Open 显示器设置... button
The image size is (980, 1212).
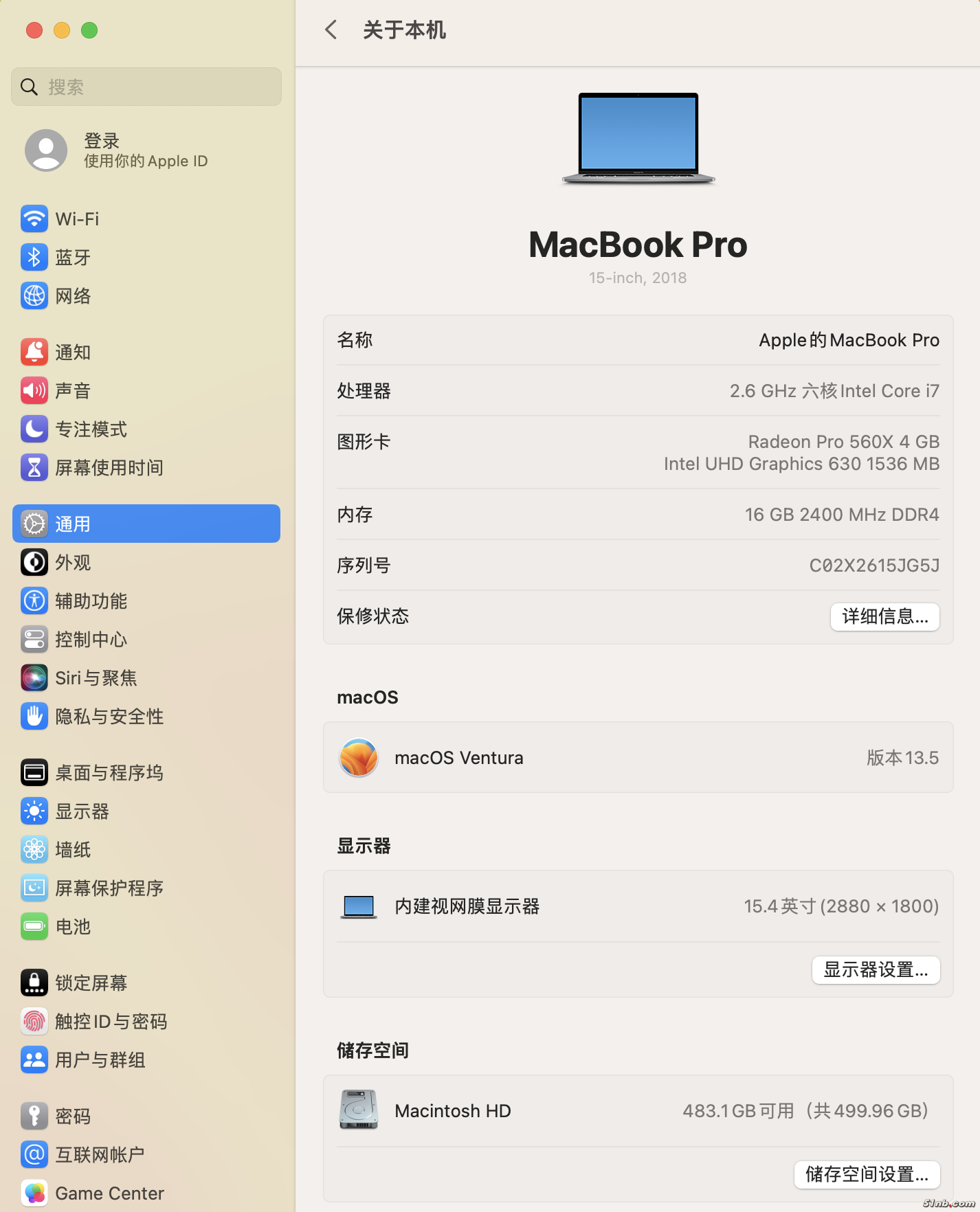click(876, 970)
